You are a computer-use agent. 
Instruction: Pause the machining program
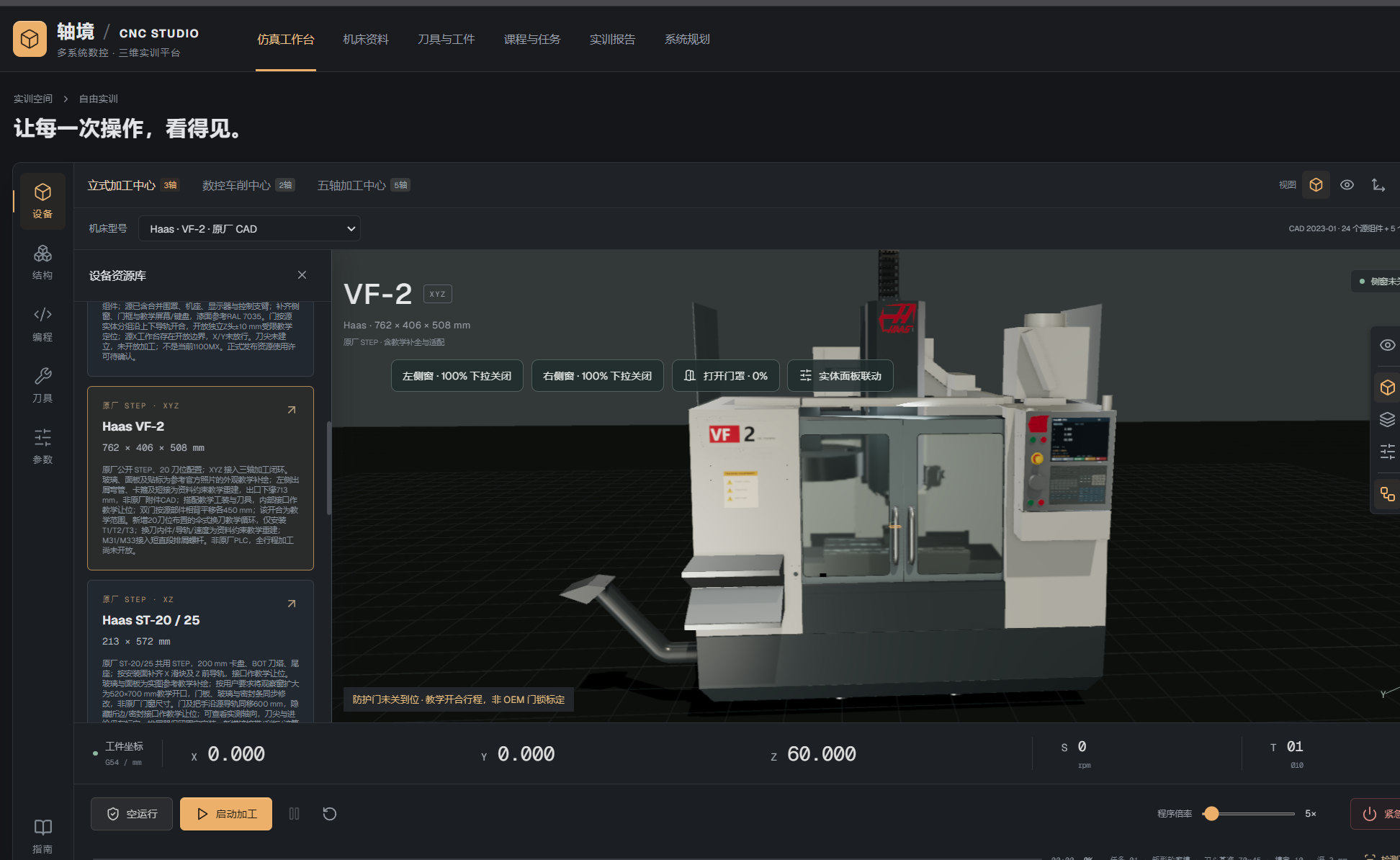pyautogui.click(x=294, y=814)
